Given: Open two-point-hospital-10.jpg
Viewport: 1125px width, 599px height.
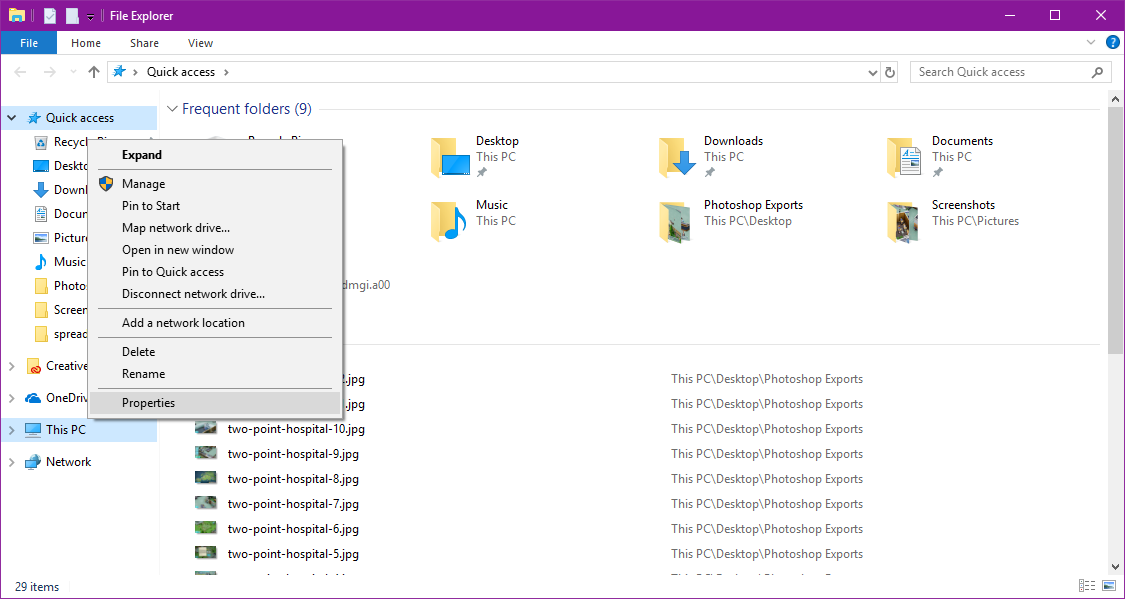Looking at the screenshot, I should (293, 428).
